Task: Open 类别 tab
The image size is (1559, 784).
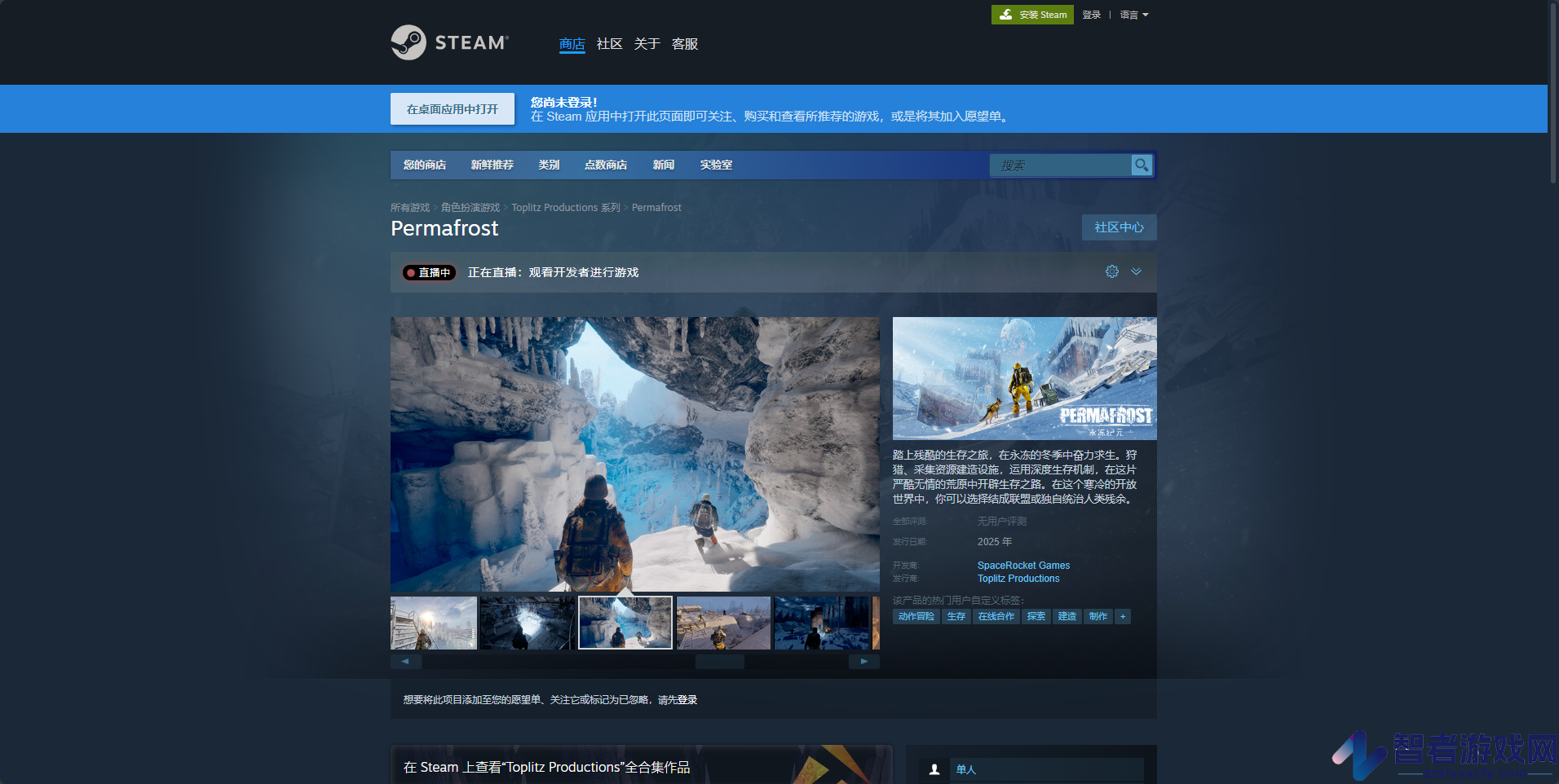Action: tap(549, 165)
